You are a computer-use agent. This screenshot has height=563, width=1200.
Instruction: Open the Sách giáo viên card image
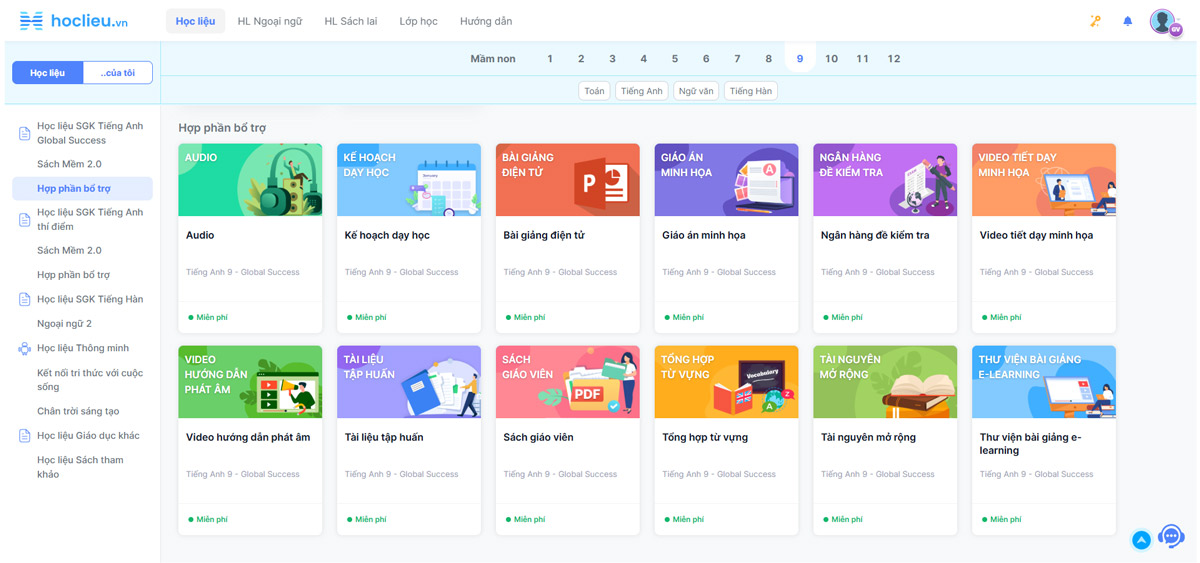tap(568, 382)
